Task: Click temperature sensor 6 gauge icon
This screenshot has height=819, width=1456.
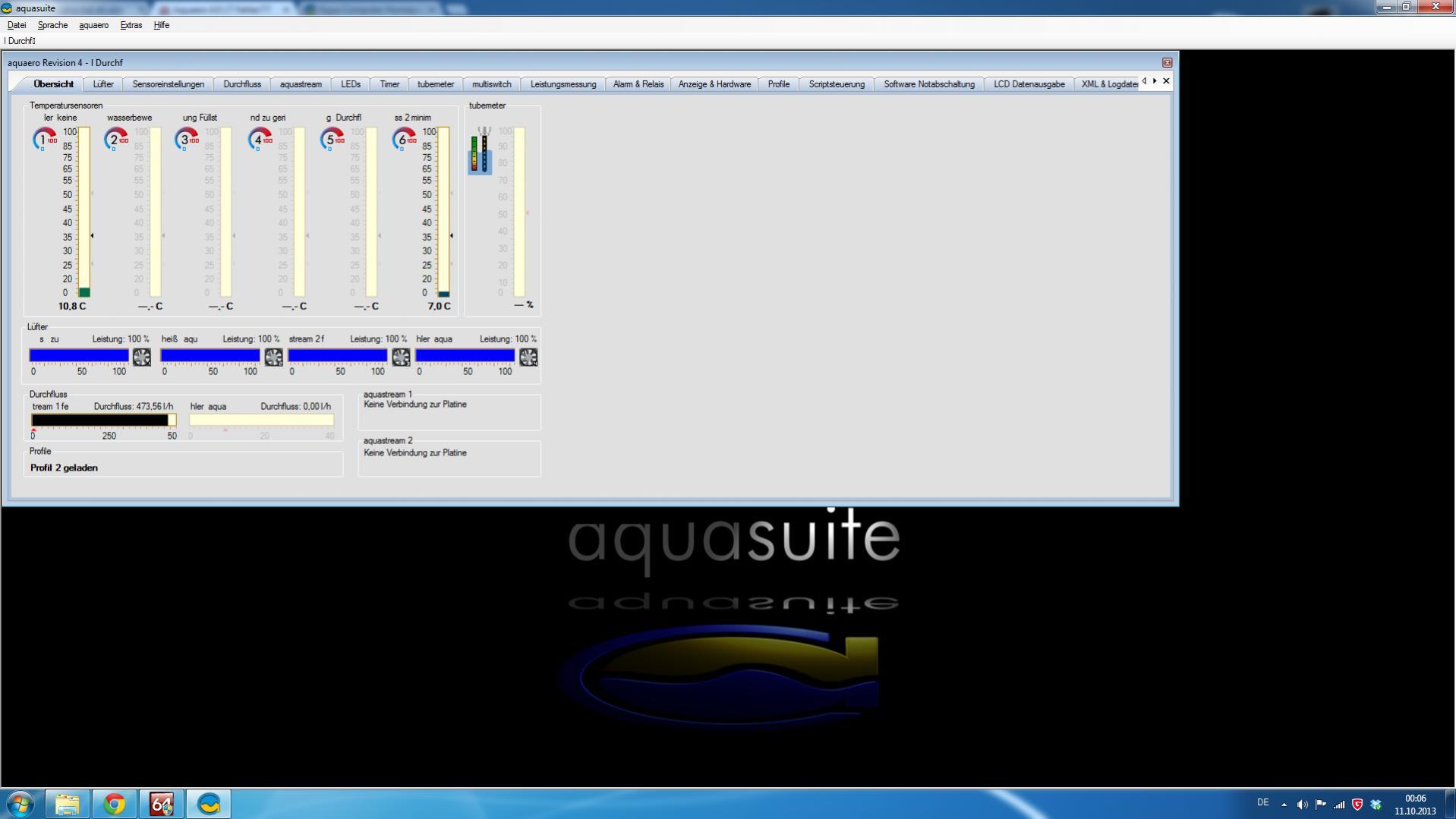Action: pyautogui.click(x=404, y=139)
